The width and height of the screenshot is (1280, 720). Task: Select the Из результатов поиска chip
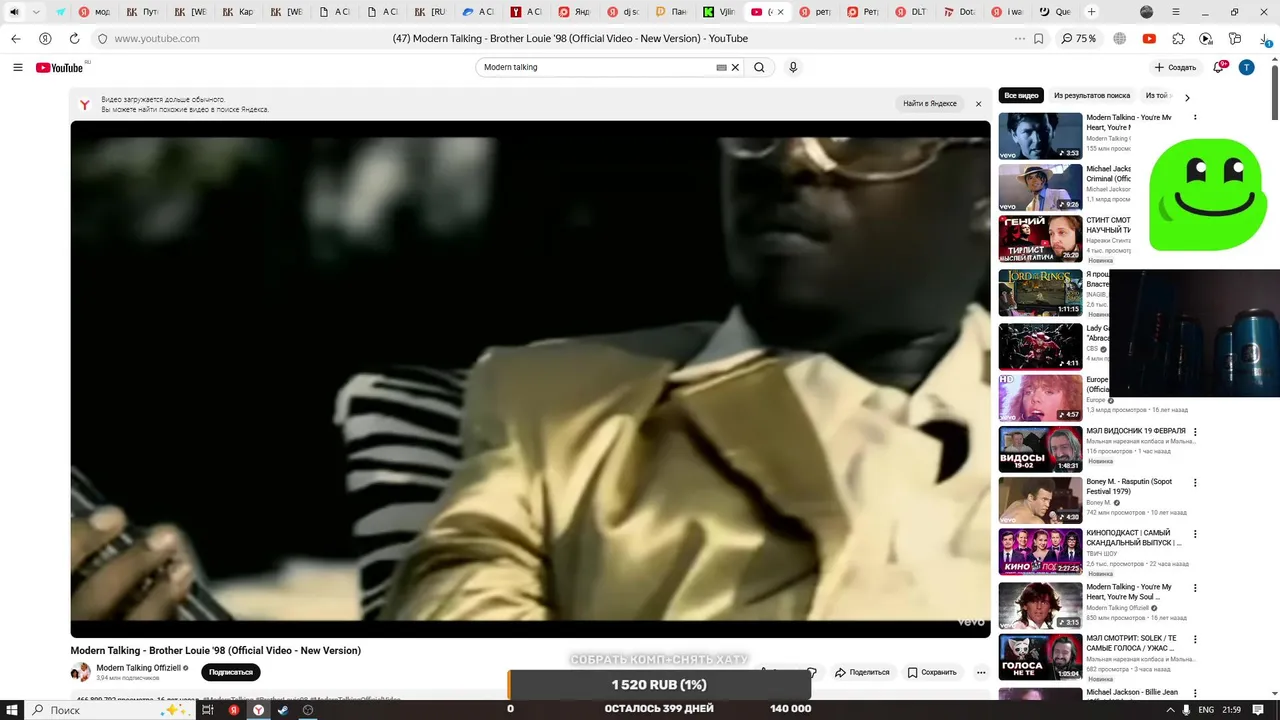[x=1092, y=96]
